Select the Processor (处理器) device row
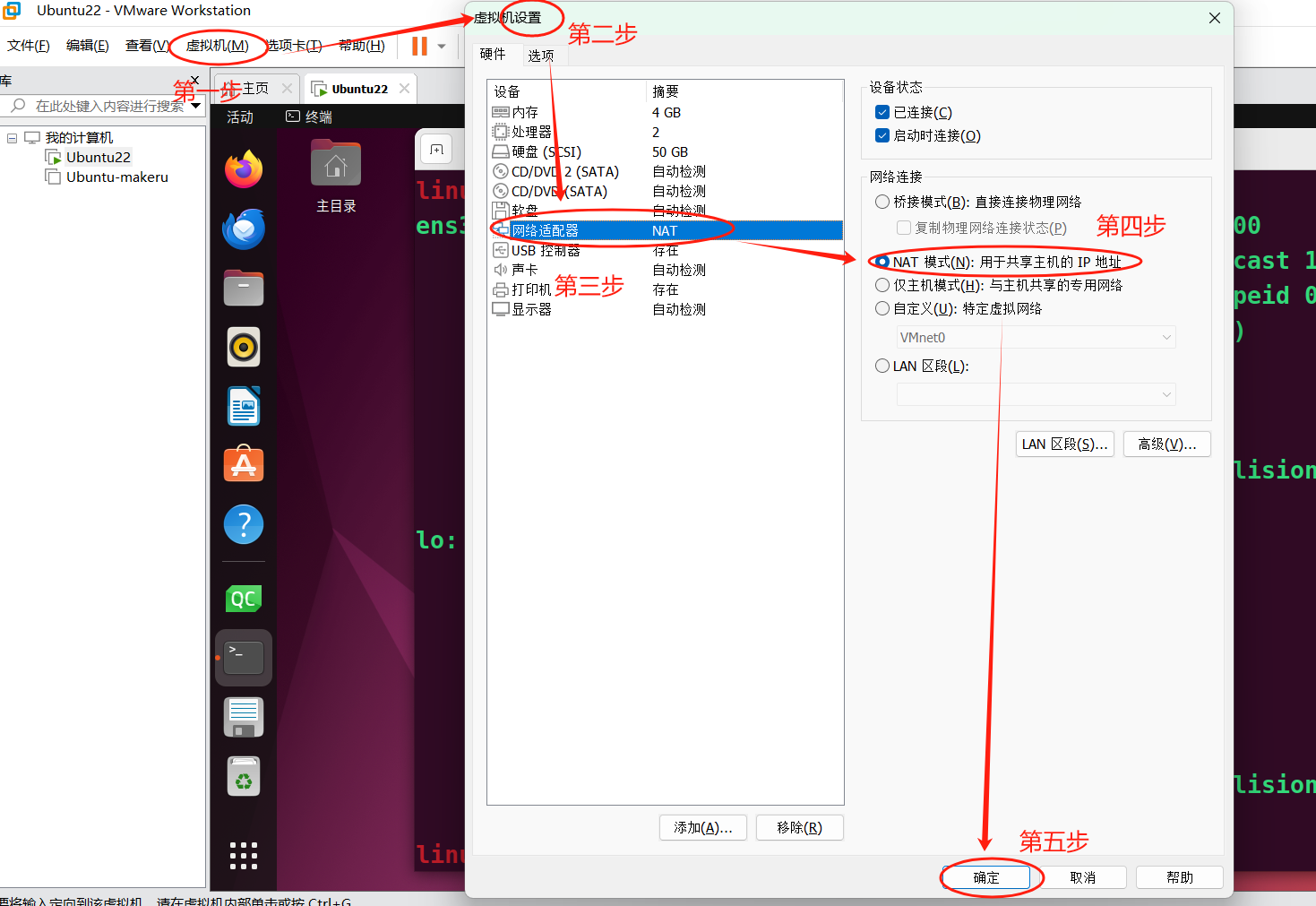This screenshot has width=1316, height=906. 665,132
